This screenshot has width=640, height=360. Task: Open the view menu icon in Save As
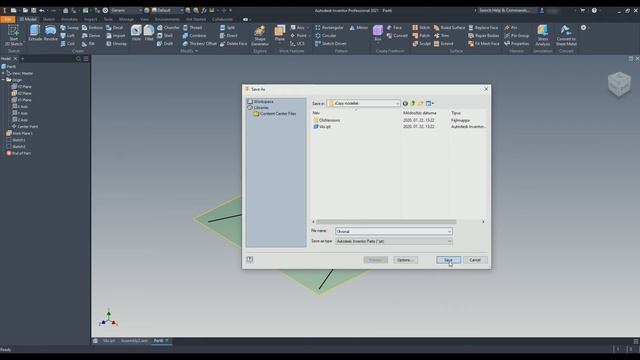pyautogui.click(x=429, y=103)
